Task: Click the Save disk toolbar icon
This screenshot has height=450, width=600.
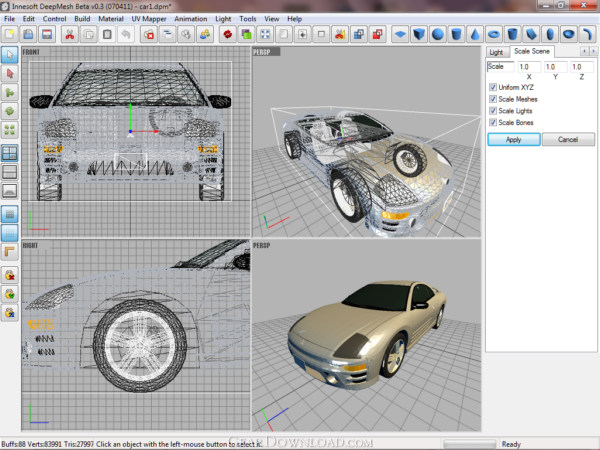Action: pos(47,34)
